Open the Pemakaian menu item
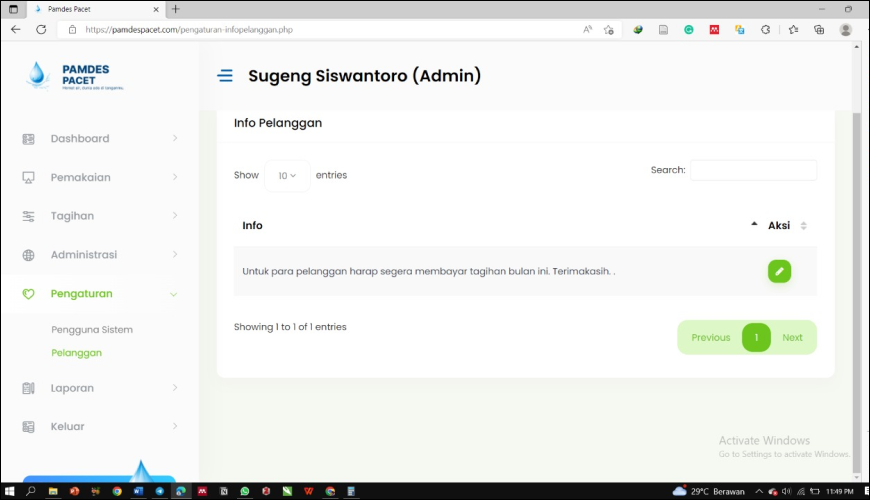The image size is (870, 500). [100, 178]
